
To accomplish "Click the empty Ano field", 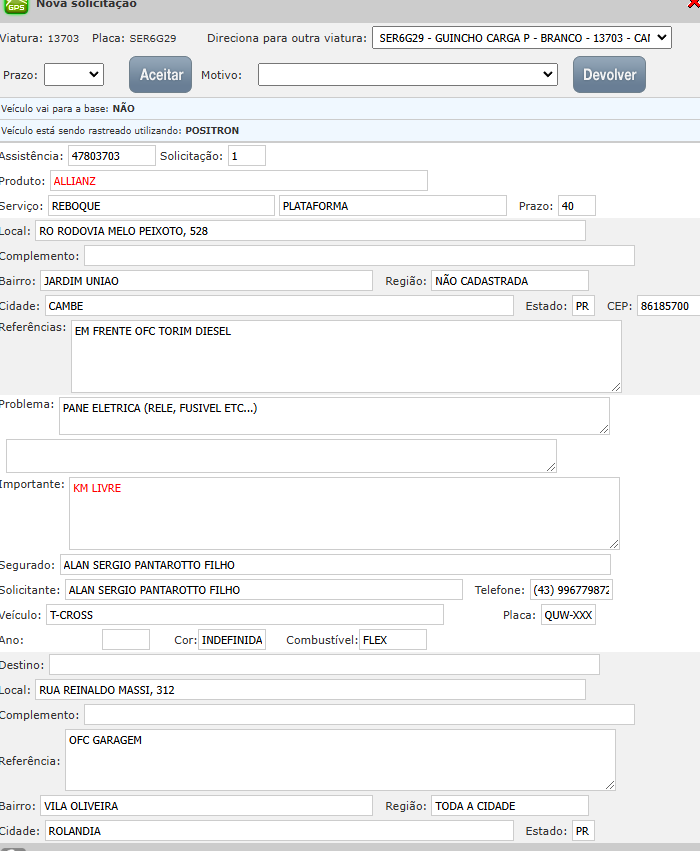I will click(126, 639).
